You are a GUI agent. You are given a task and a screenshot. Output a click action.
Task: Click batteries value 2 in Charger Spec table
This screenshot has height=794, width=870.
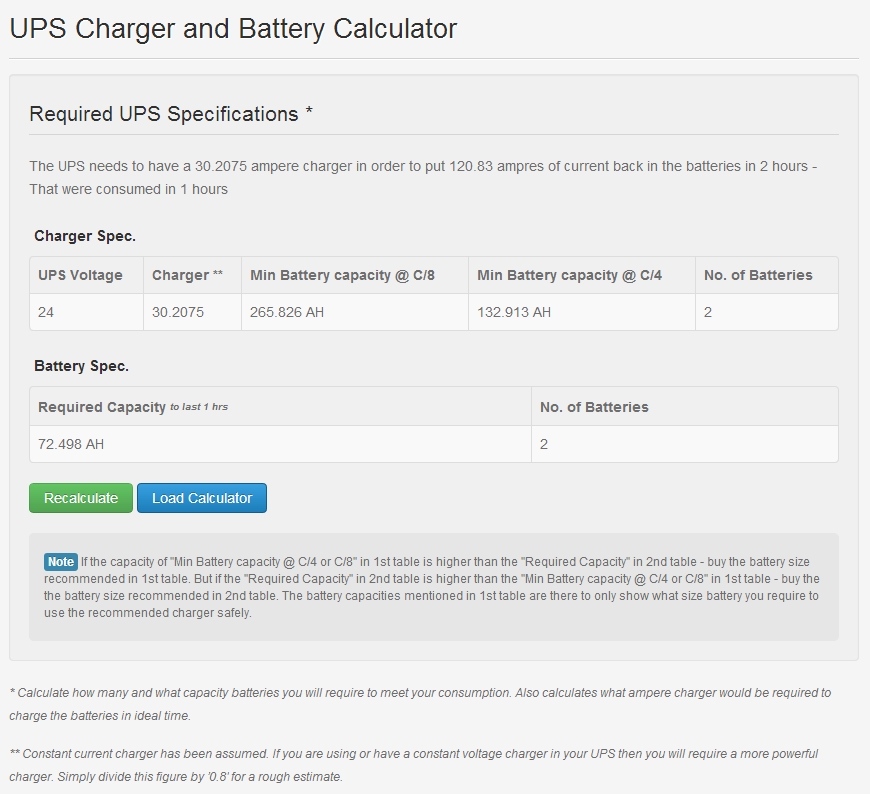pyautogui.click(x=767, y=312)
